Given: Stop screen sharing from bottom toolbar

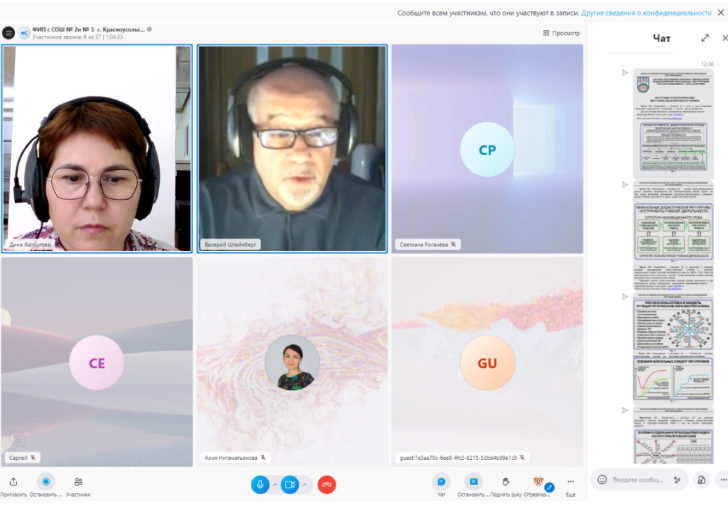Looking at the screenshot, I should click(x=471, y=482).
